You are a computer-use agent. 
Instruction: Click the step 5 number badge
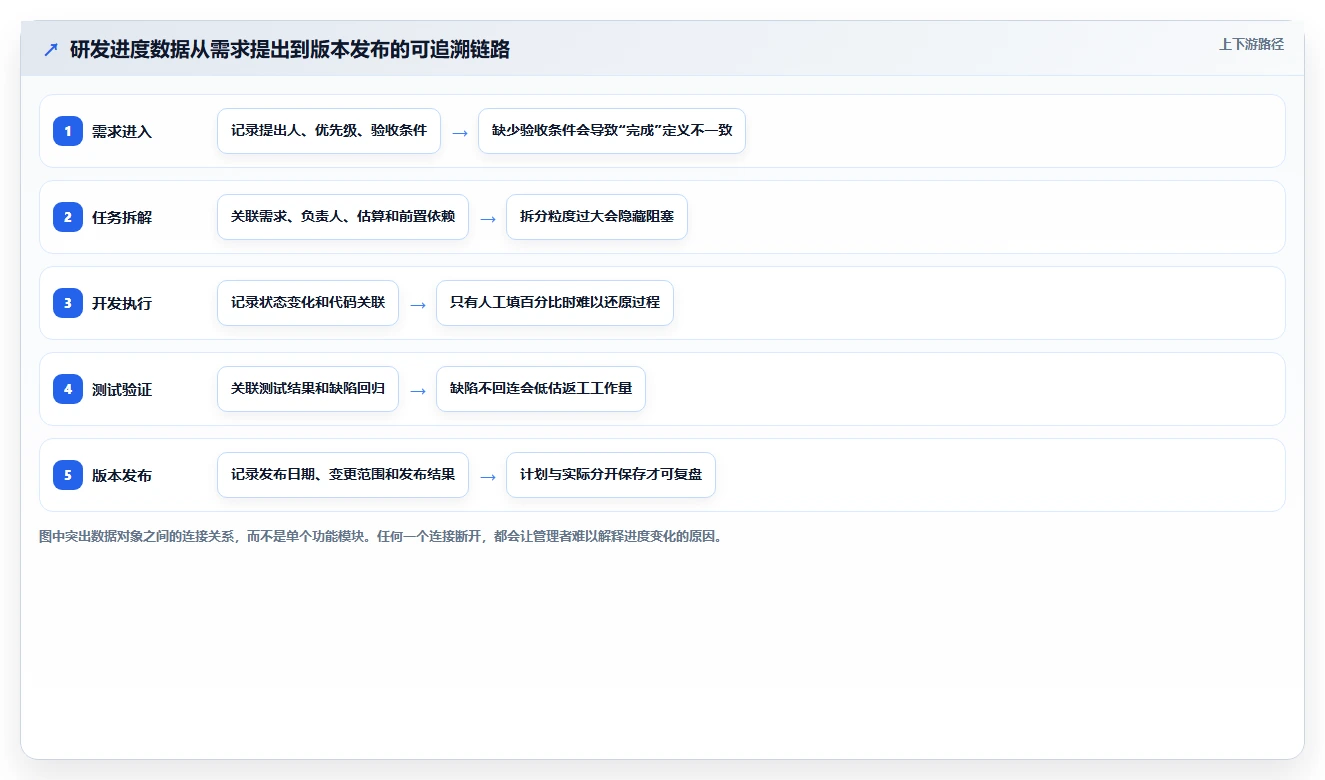tap(68, 475)
